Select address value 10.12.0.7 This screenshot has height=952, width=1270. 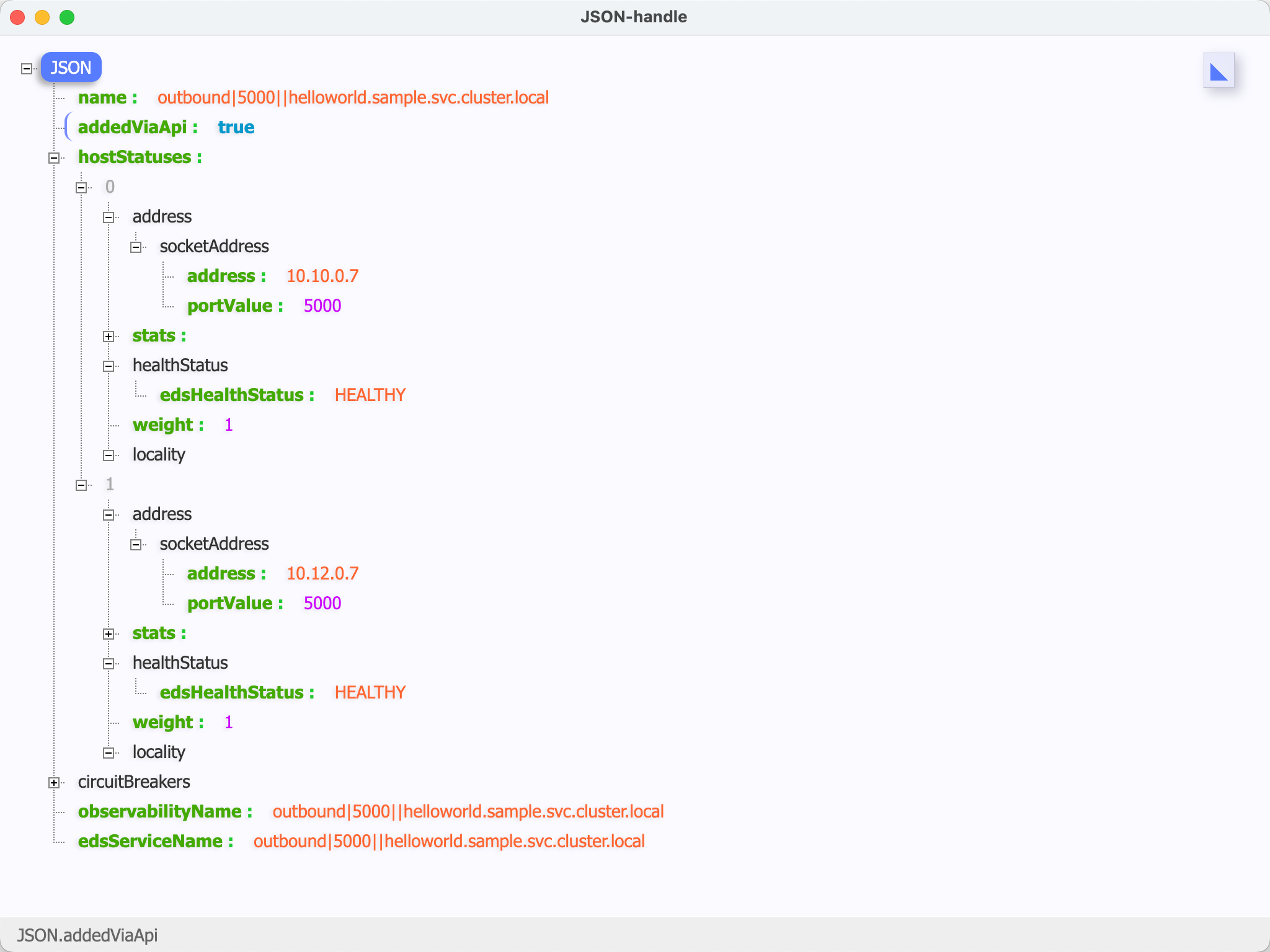[x=322, y=573]
